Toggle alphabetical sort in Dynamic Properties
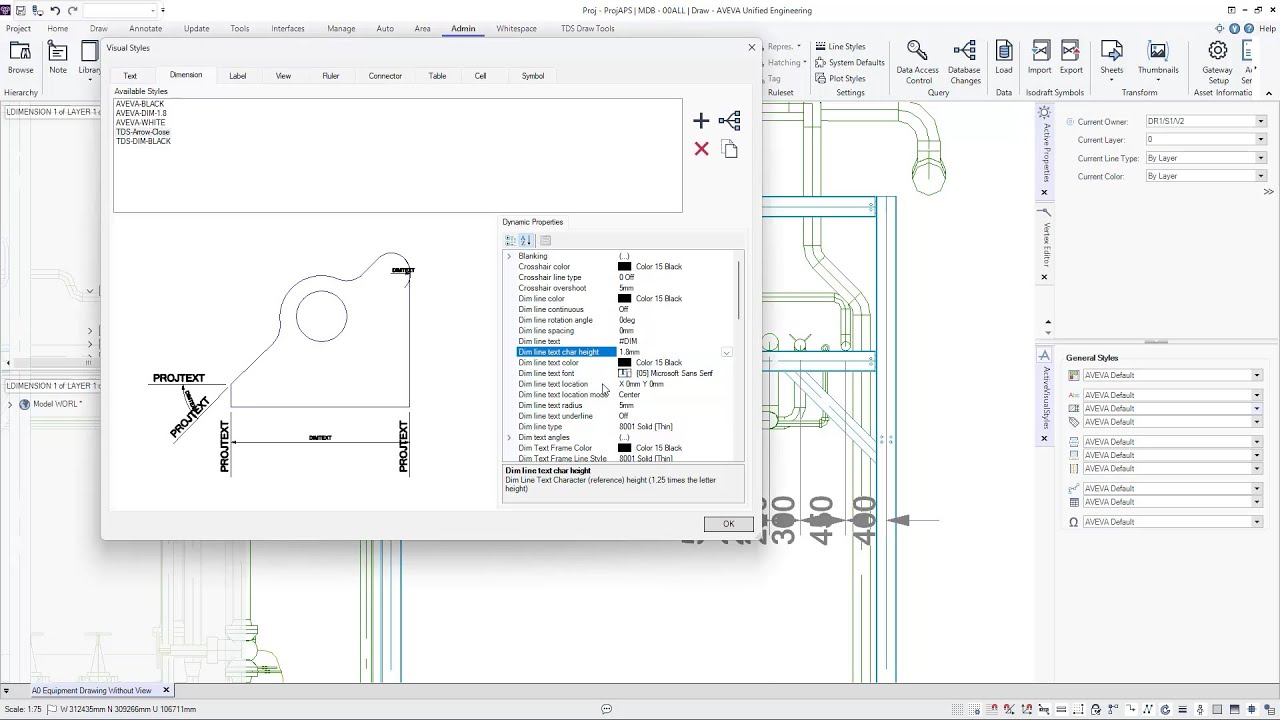This screenshot has height=720, width=1280. point(526,240)
